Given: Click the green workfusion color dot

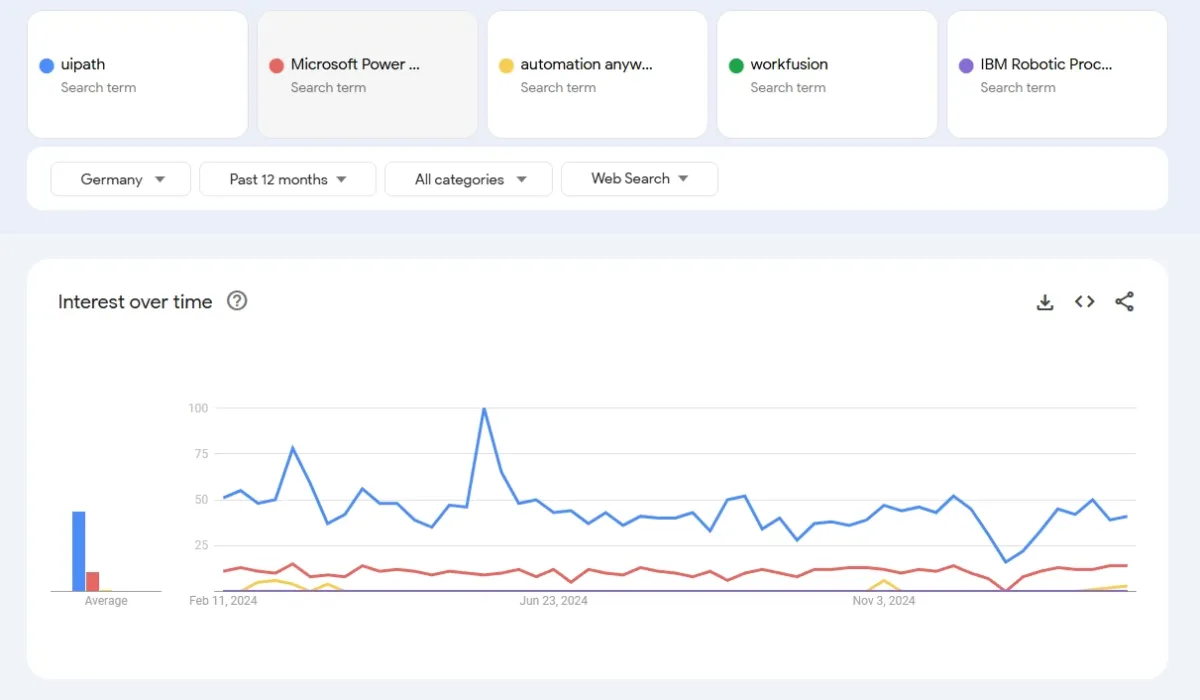Looking at the screenshot, I should pos(736,66).
